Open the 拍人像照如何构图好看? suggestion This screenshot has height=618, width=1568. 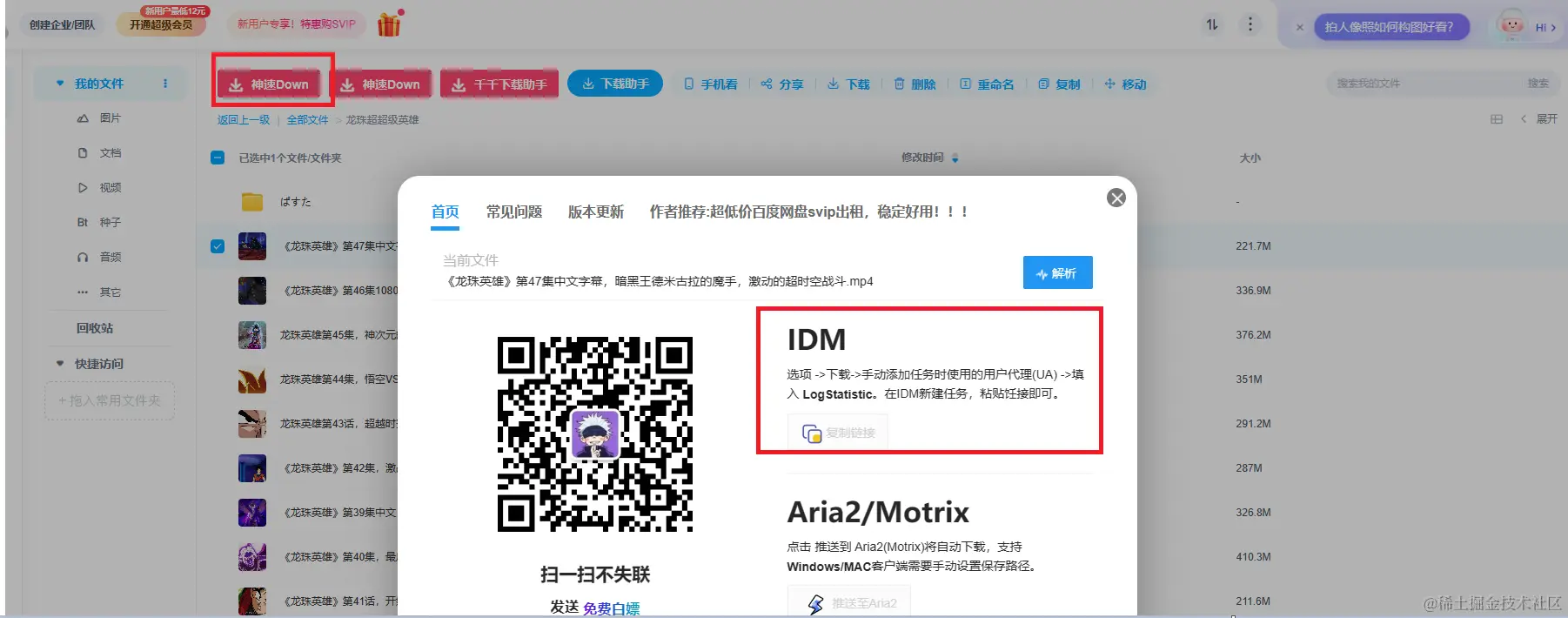tap(1390, 27)
